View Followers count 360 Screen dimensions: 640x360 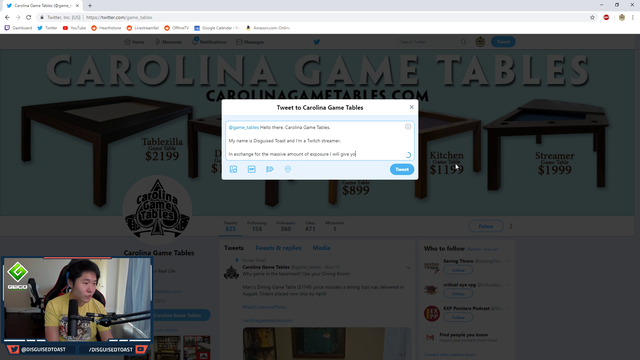(x=286, y=226)
